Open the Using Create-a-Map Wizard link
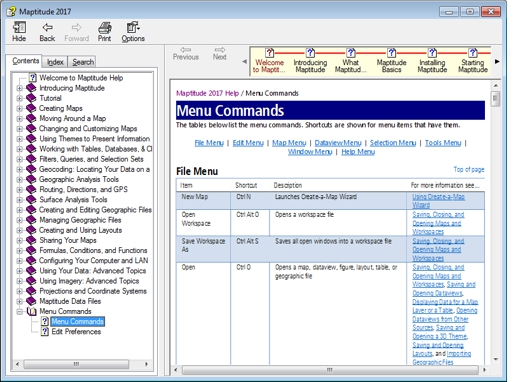Screen dimensions: 525x382 click(x=438, y=201)
